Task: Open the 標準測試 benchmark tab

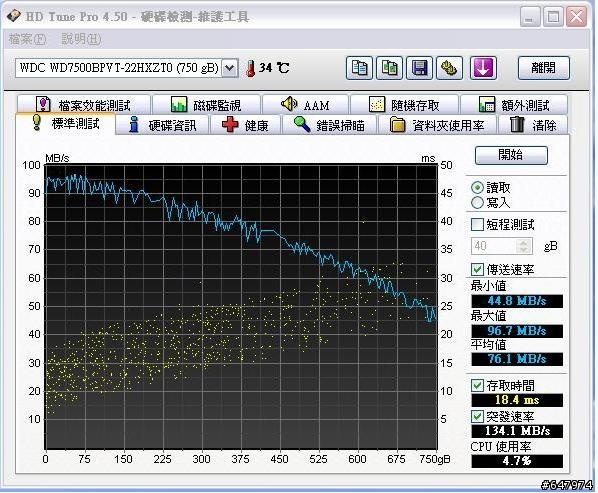Action: click(x=65, y=124)
